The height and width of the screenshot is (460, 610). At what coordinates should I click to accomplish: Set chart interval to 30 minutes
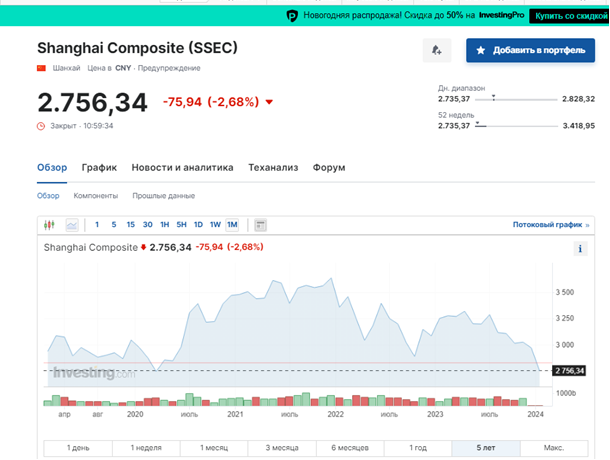tap(147, 225)
